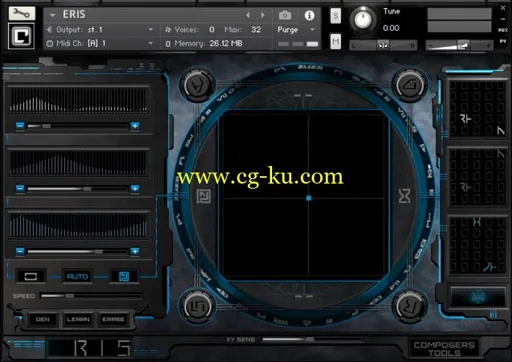Click minus button under first waveform
The width and height of the screenshot is (512, 362).
(20, 126)
